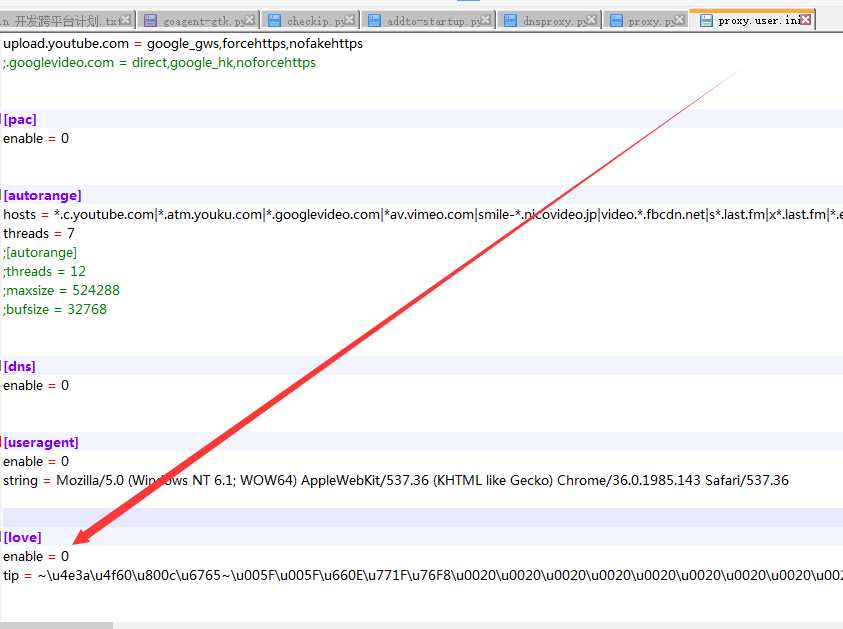Click the [useragent] section header
The height and width of the screenshot is (629, 843).
[41, 442]
